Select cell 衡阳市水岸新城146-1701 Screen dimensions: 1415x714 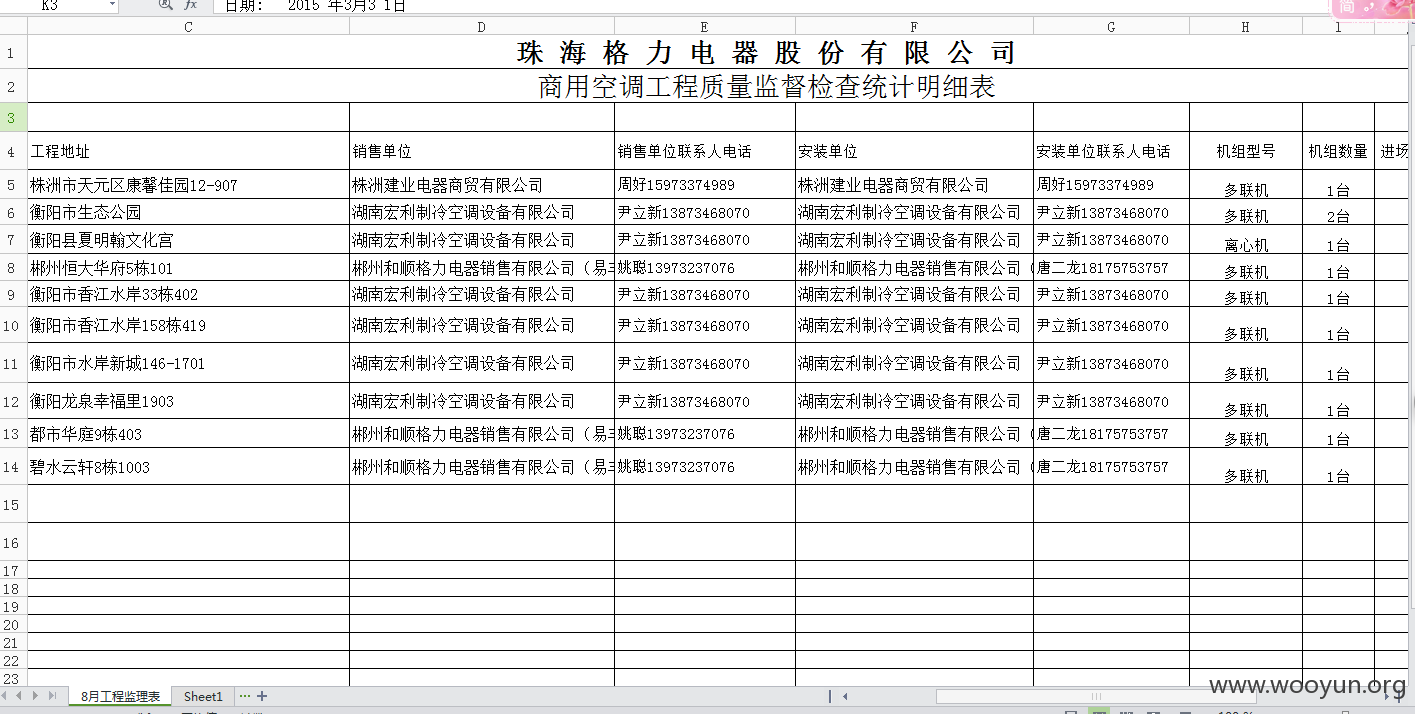(x=188, y=363)
